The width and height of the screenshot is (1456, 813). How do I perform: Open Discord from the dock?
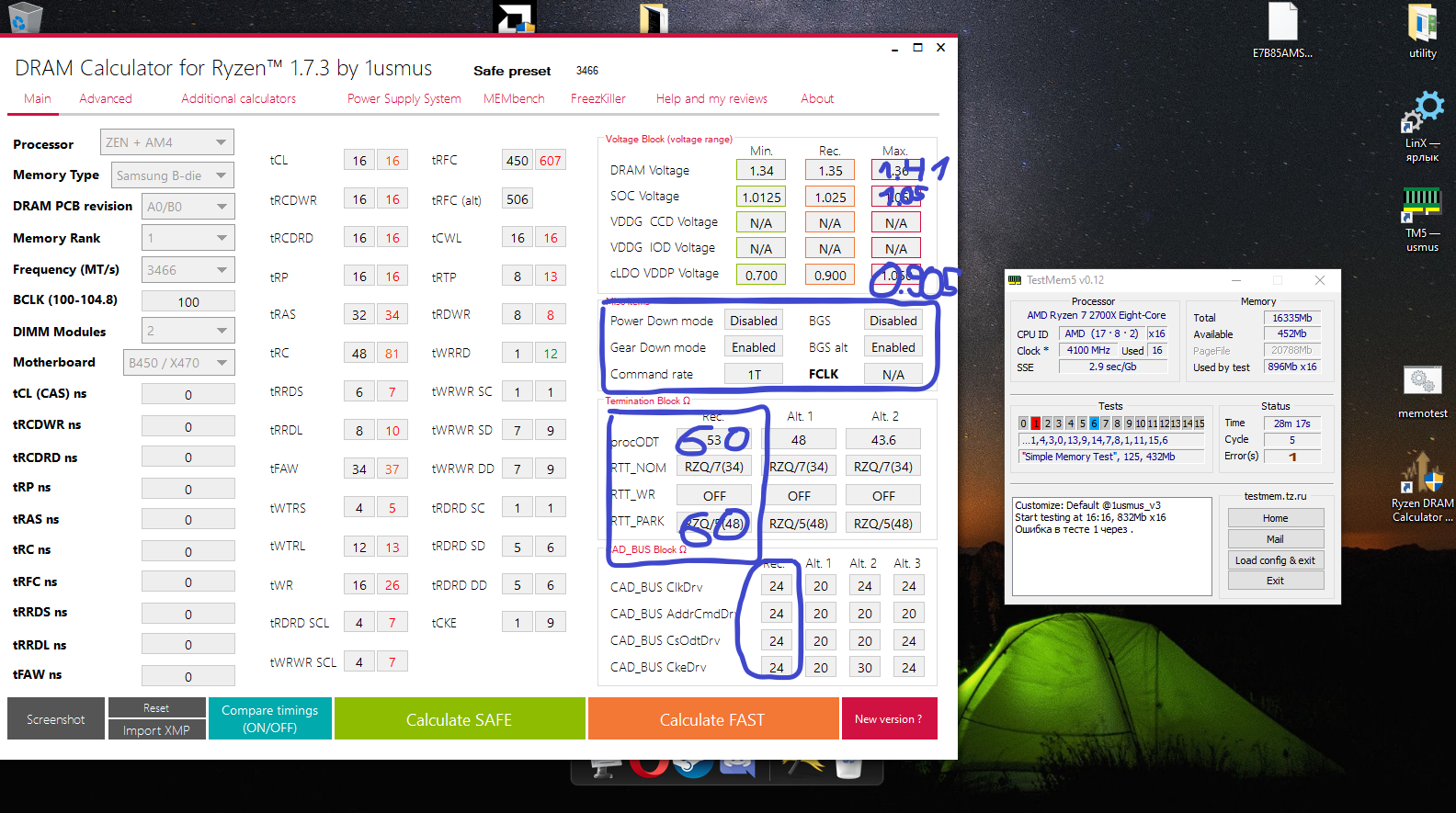coord(737,766)
